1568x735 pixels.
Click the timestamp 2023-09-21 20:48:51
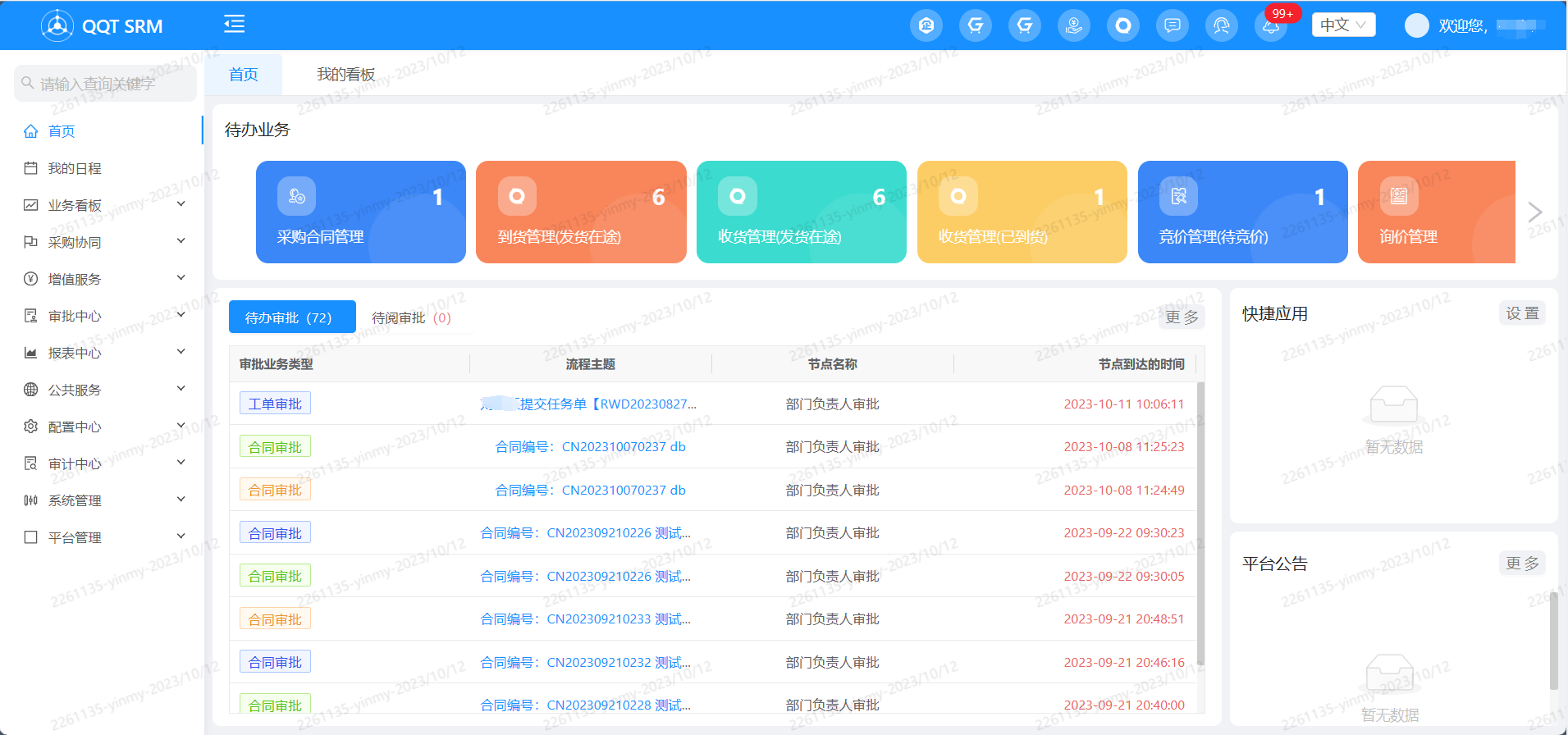1124,619
